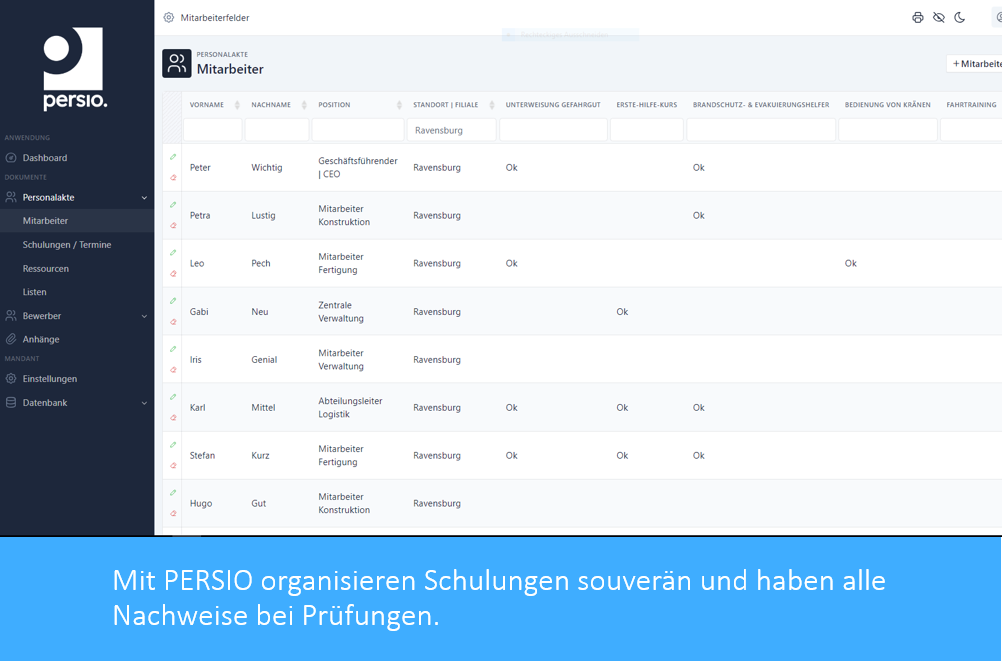Click the Brandschutz- & Evakuierungshelfer filter input
The height and width of the screenshot is (662, 1002).
pos(761,130)
